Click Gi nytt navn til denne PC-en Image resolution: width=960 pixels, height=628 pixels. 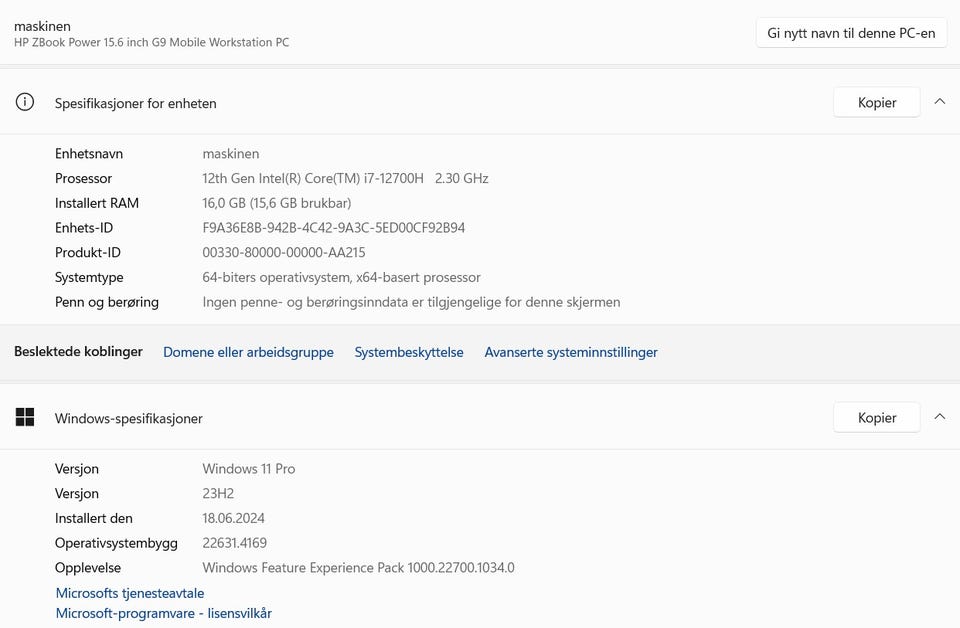[851, 32]
